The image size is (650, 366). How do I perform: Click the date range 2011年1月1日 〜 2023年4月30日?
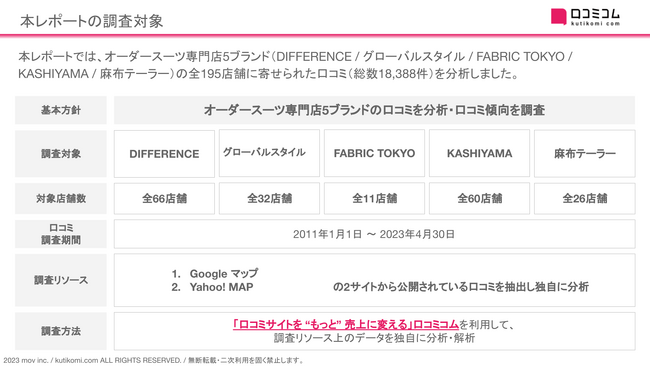click(374, 235)
